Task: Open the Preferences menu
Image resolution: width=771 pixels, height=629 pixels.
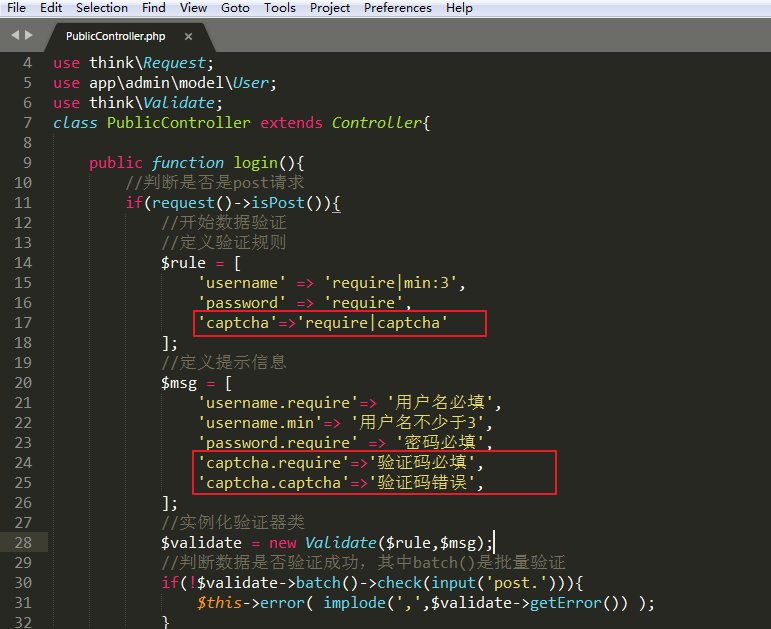Action: pyautogui.click(x=398, y=8)
